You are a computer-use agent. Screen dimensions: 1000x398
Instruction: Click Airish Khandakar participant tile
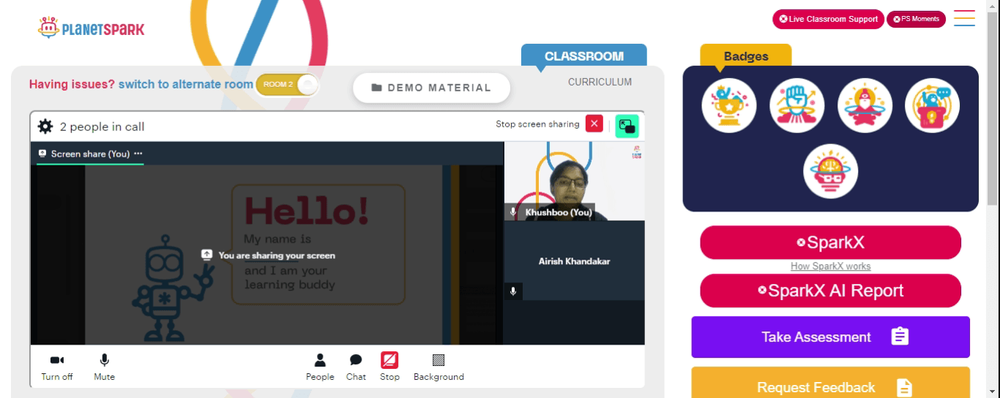574,261
